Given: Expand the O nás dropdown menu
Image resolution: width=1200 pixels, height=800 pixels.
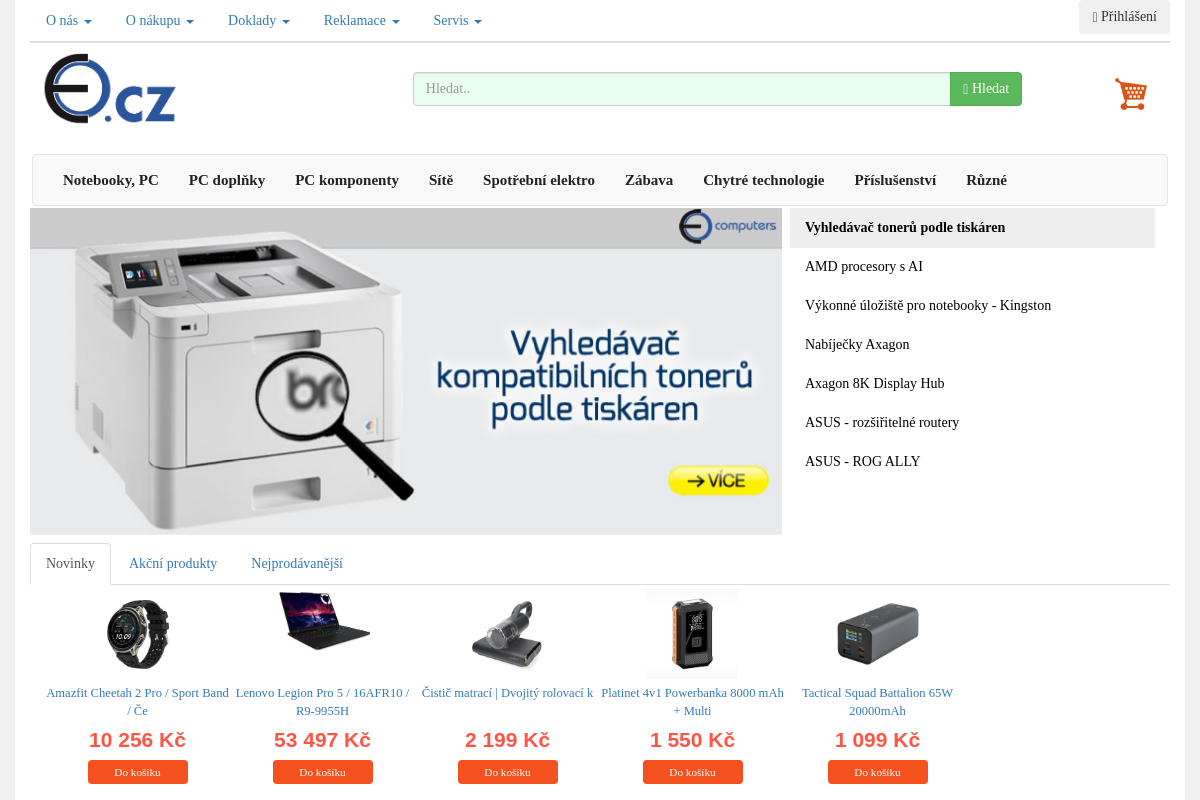Looking at the screenshot, I should click(x=69, y=20).
